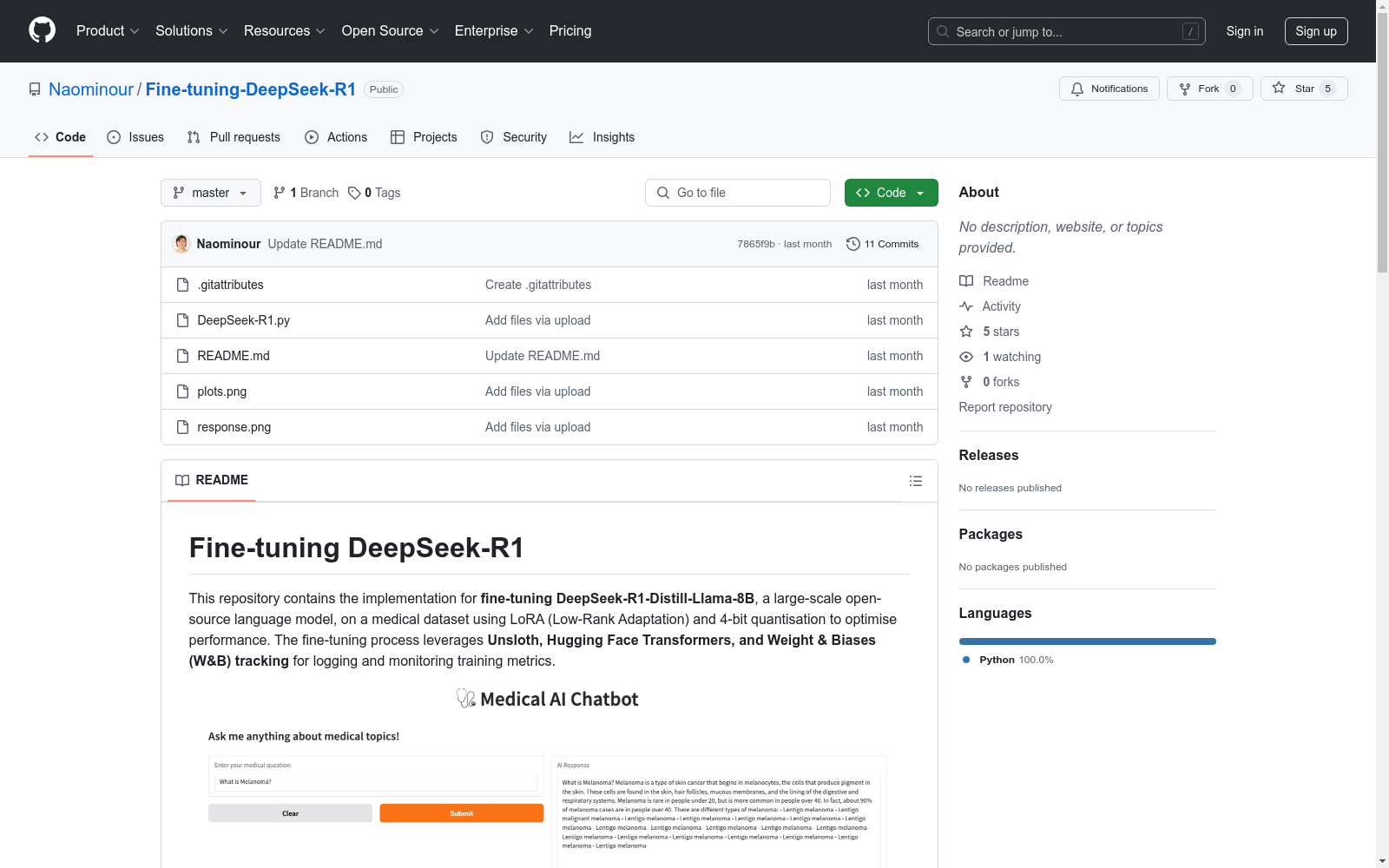The height and width of the screenshot is (868, 1389).
Task: Expand the Solutions dropdown
Action: tap(192, 30)
